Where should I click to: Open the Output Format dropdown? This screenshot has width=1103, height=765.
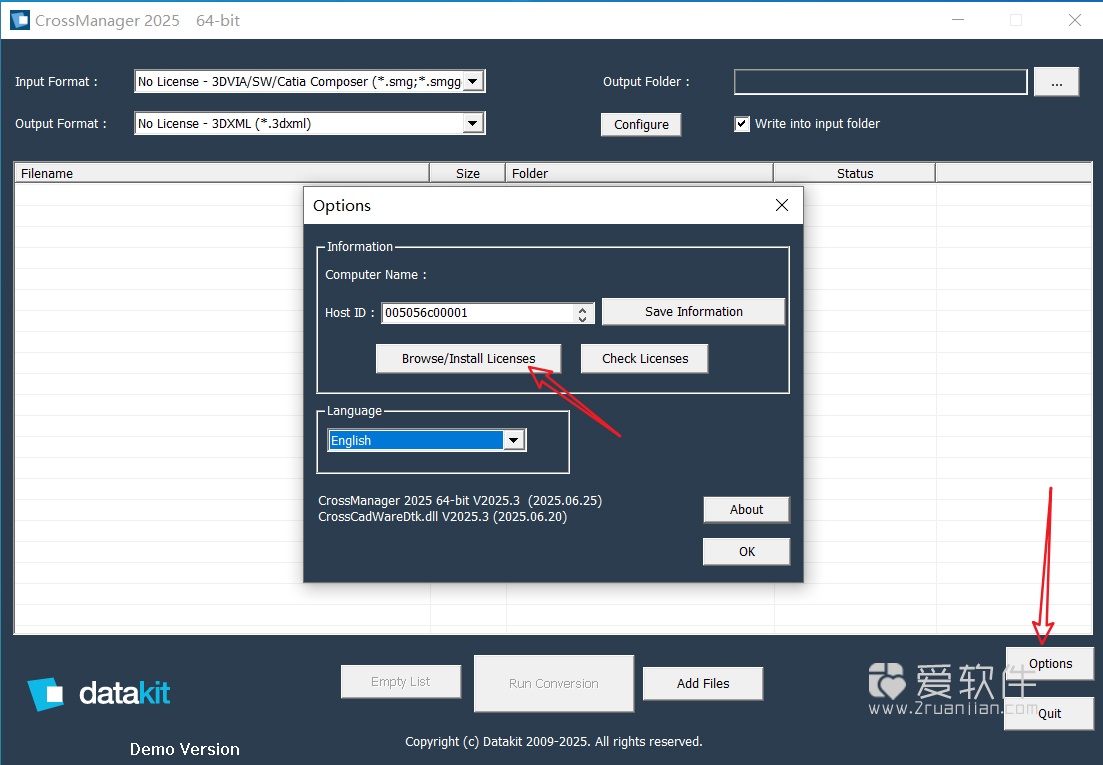(471, 123)
